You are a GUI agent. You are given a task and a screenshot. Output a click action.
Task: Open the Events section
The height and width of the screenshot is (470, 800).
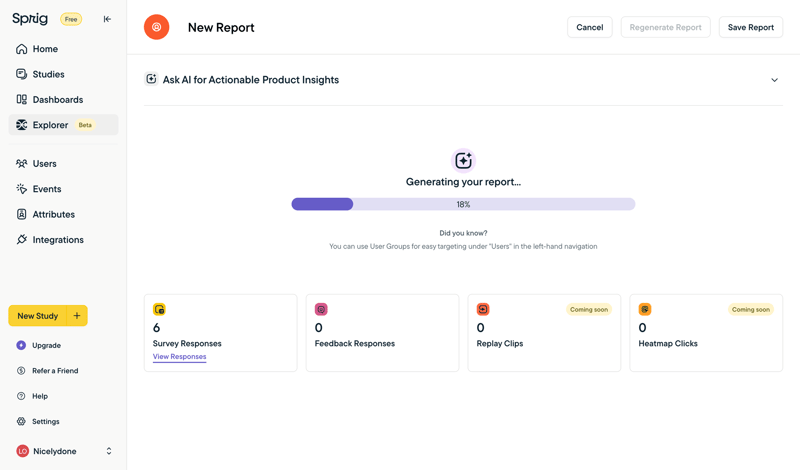(63, 189)
